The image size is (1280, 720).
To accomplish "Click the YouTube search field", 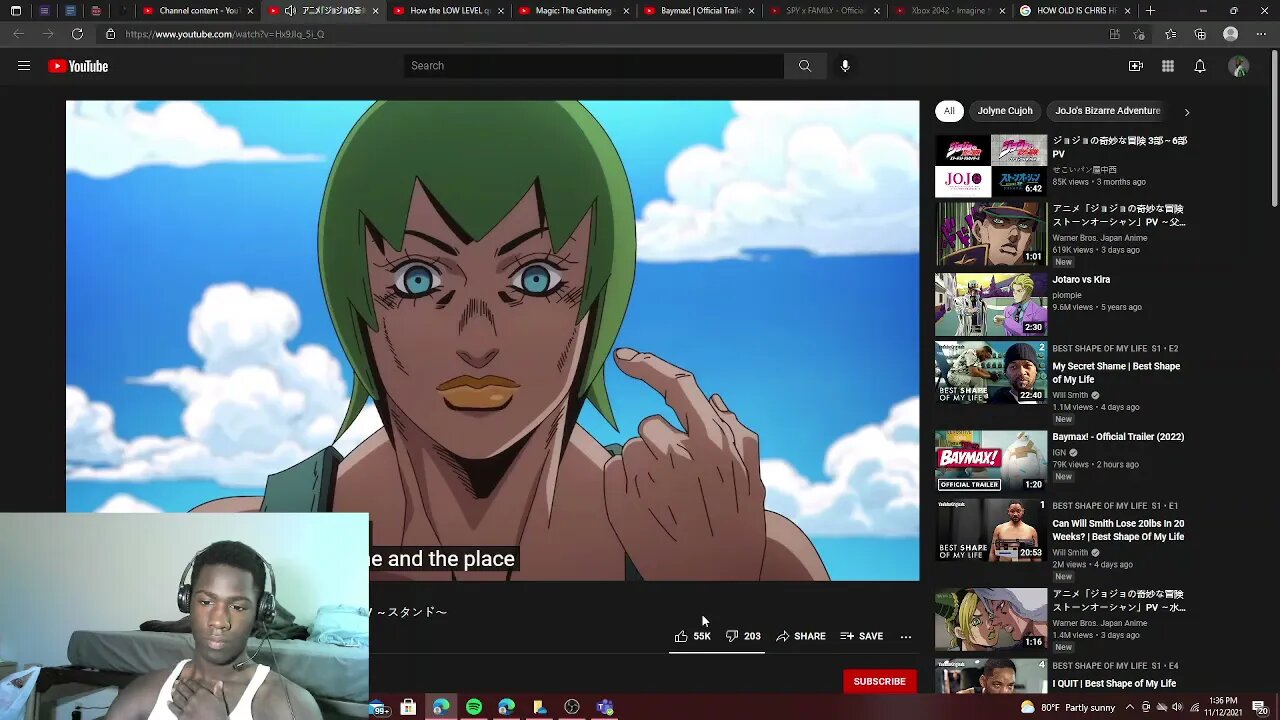I will pyautogui.click(x=594, y=66).
